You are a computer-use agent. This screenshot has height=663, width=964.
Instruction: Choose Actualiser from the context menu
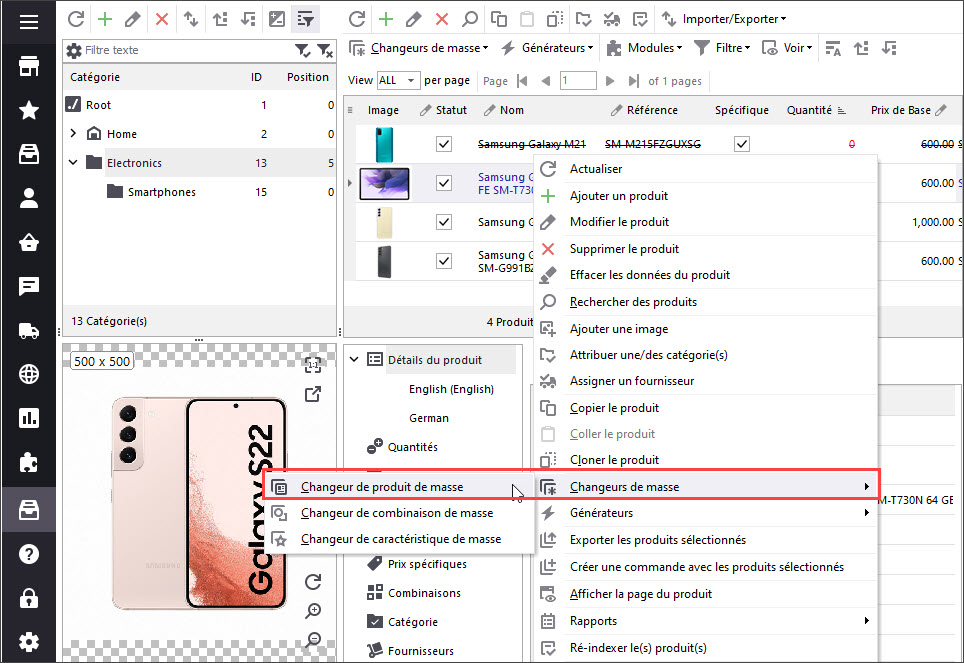706,169
